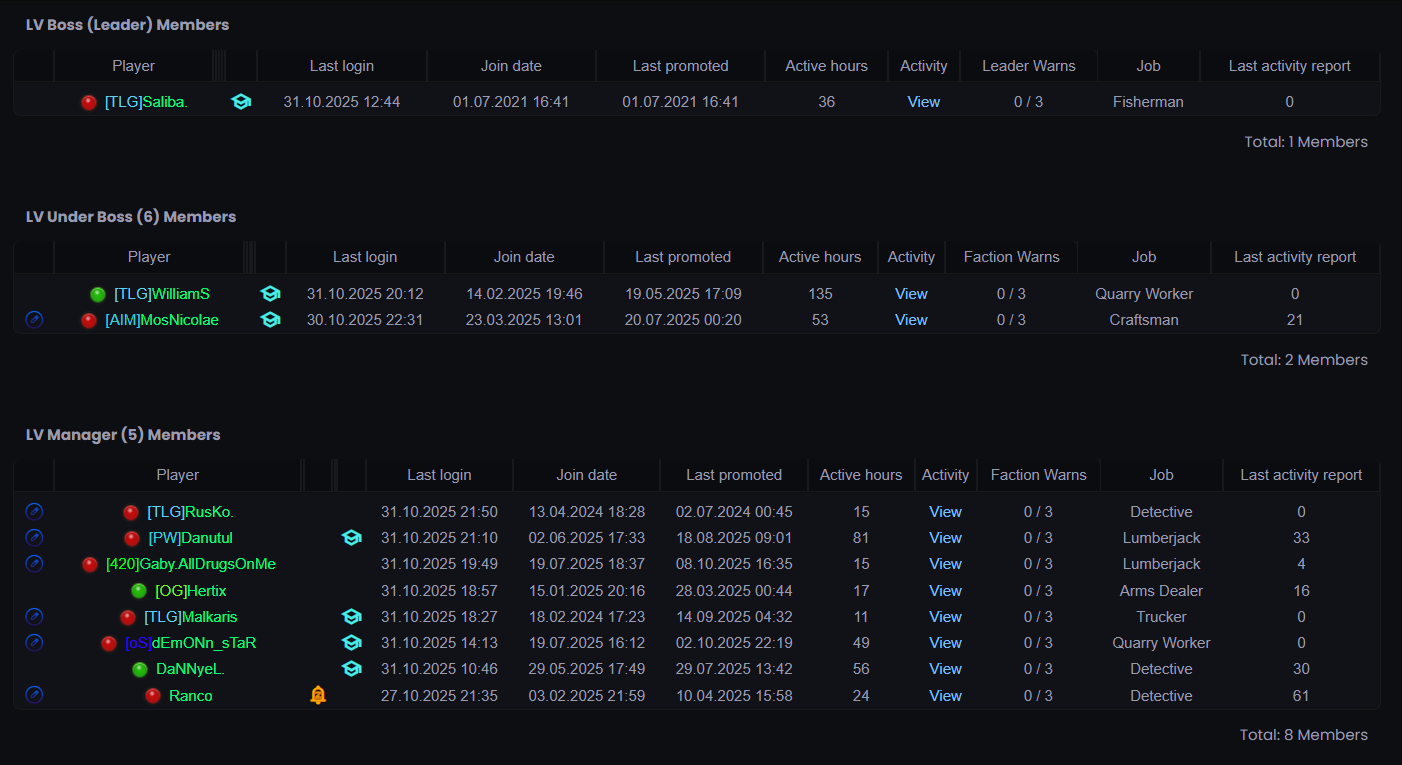
Task: Click the green status dot next to [TLG]WilliamS
Action: (x=97, y=294)
